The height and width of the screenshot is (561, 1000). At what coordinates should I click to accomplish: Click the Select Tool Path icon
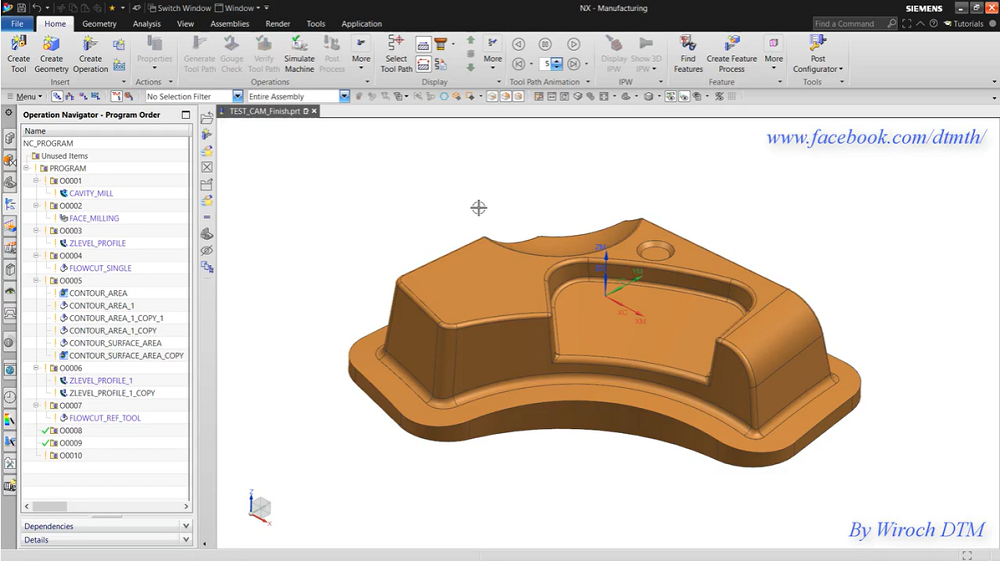point(396,54)
